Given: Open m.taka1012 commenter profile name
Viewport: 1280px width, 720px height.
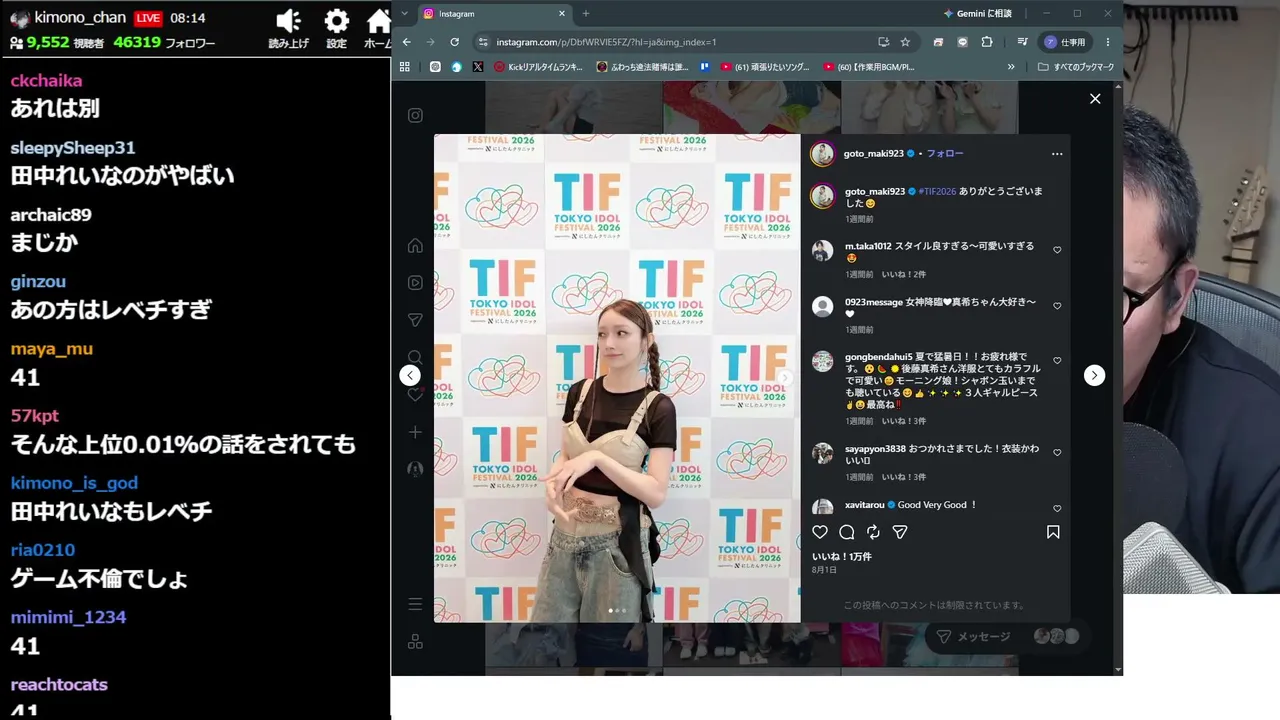Looking at the screenshot, I should (x=868, y=246).
